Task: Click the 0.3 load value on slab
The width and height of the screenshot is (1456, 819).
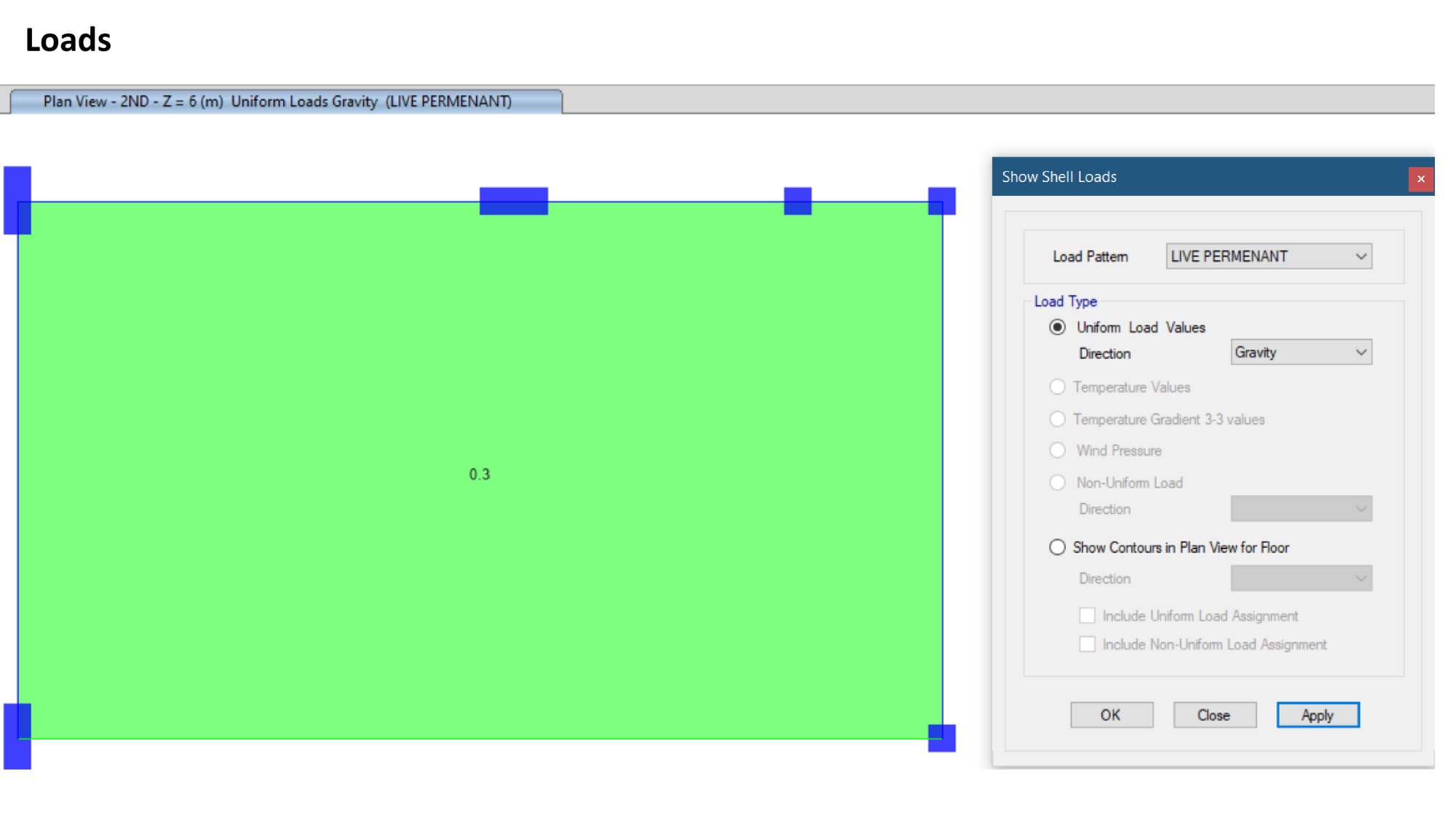Action: tap(479, 475)
